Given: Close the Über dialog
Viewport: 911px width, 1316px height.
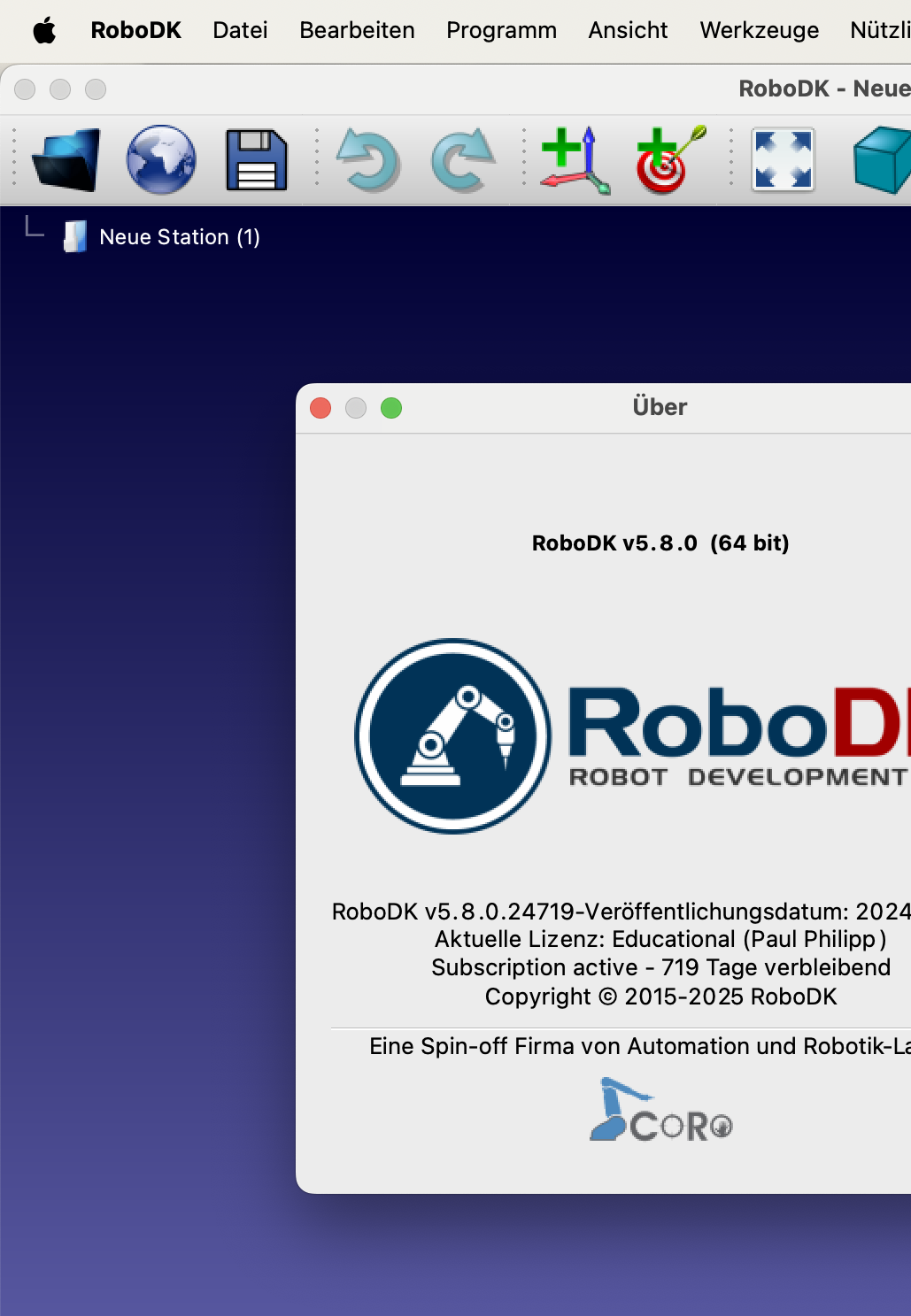Looking at the screenshot, I should tap(320, 408).
